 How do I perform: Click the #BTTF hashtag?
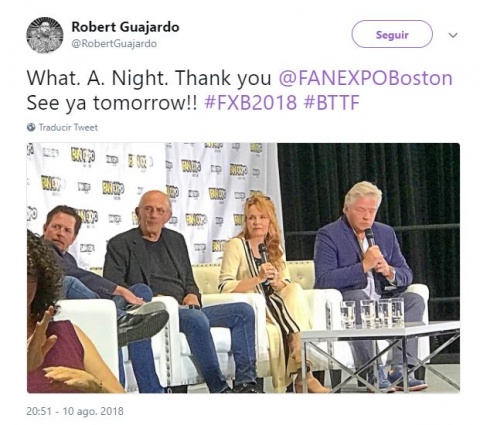point(332,103)
